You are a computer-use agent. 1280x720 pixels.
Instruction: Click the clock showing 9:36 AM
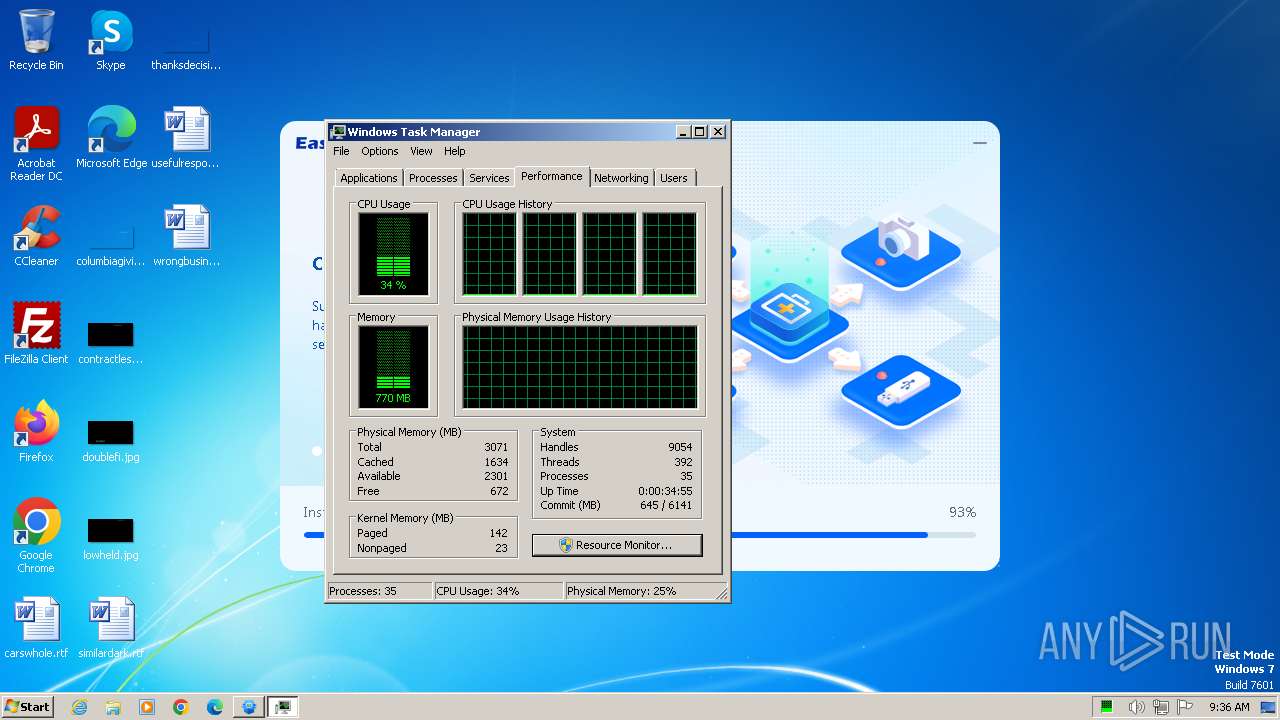(x=1229, y=707)
